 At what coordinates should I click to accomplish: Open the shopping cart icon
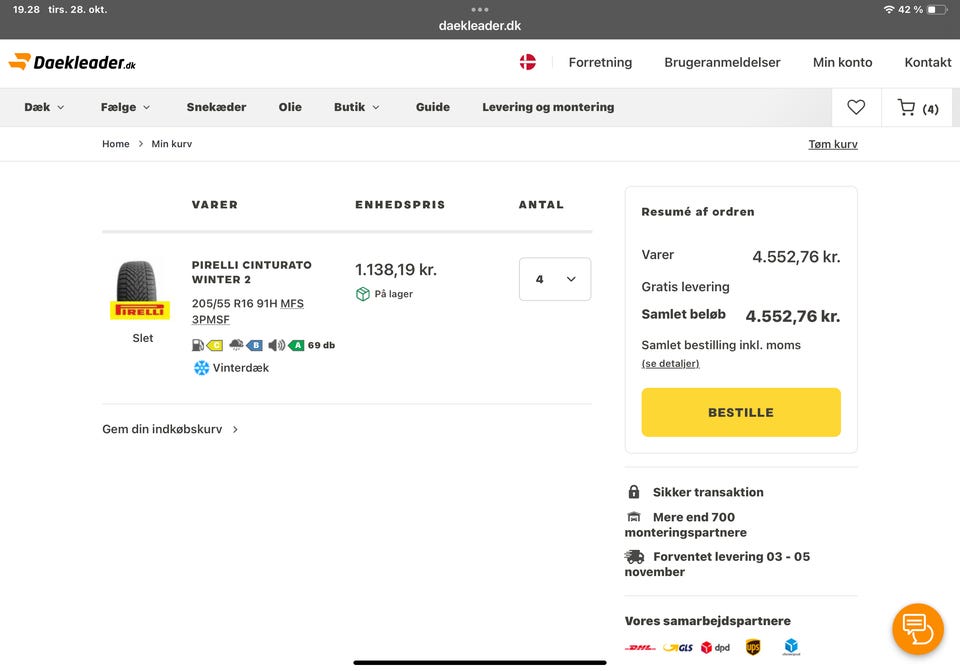pyautogui.click(x=917, y=108)
